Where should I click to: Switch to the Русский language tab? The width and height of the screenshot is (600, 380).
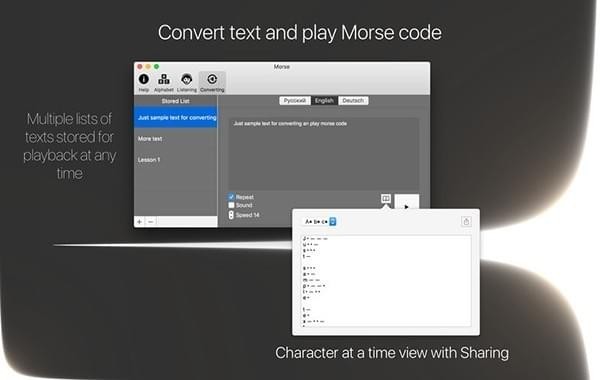(x=295, y=101)
